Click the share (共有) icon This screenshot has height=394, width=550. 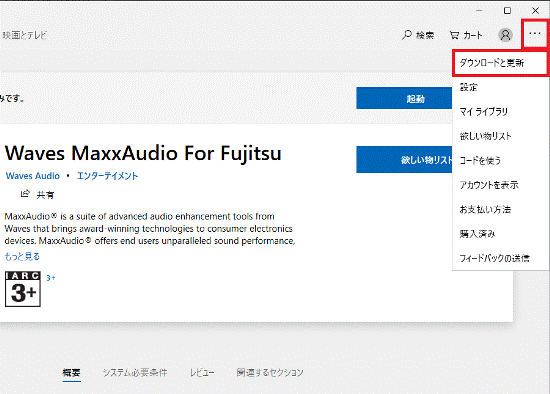click(25, 194)
